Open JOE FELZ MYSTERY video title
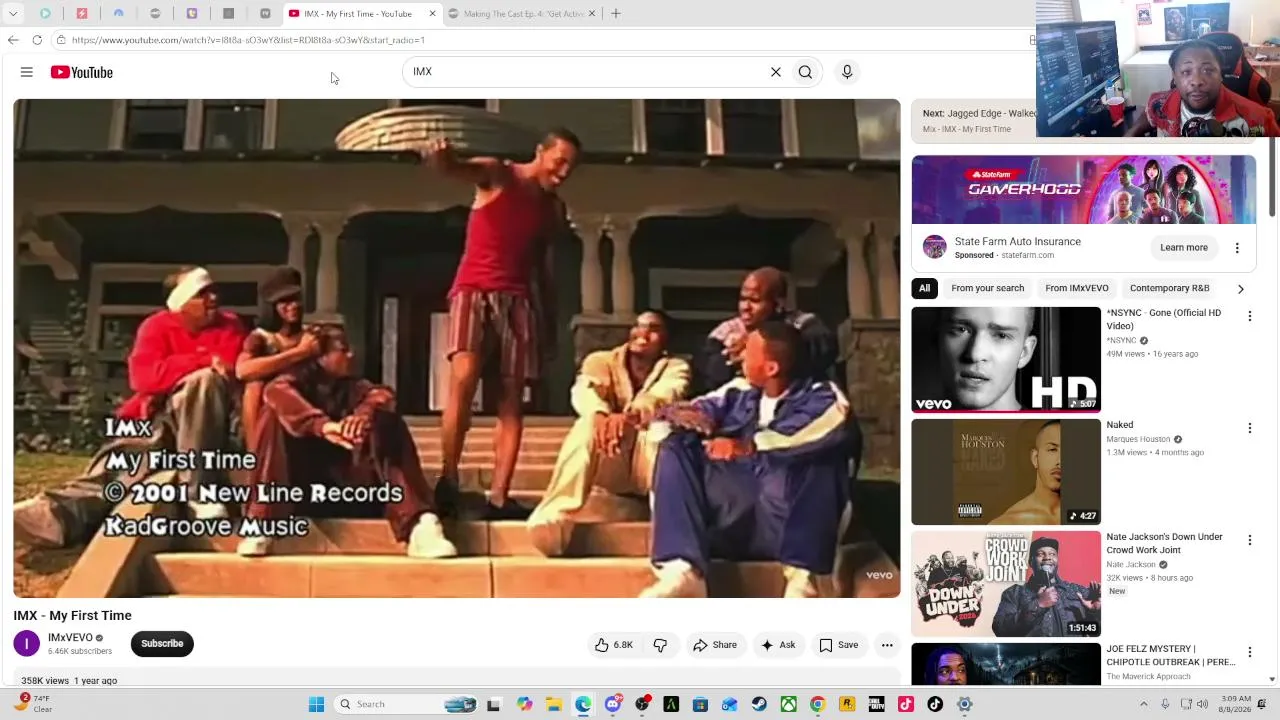 pos(1171,655)
